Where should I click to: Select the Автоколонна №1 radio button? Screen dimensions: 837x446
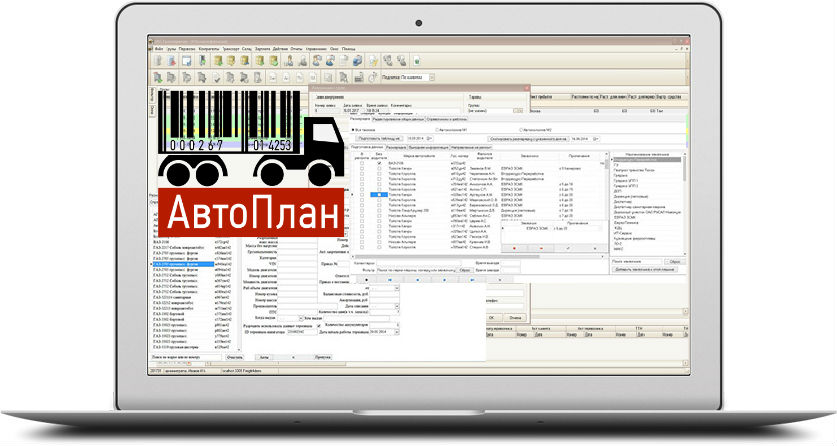click(437, 130)
